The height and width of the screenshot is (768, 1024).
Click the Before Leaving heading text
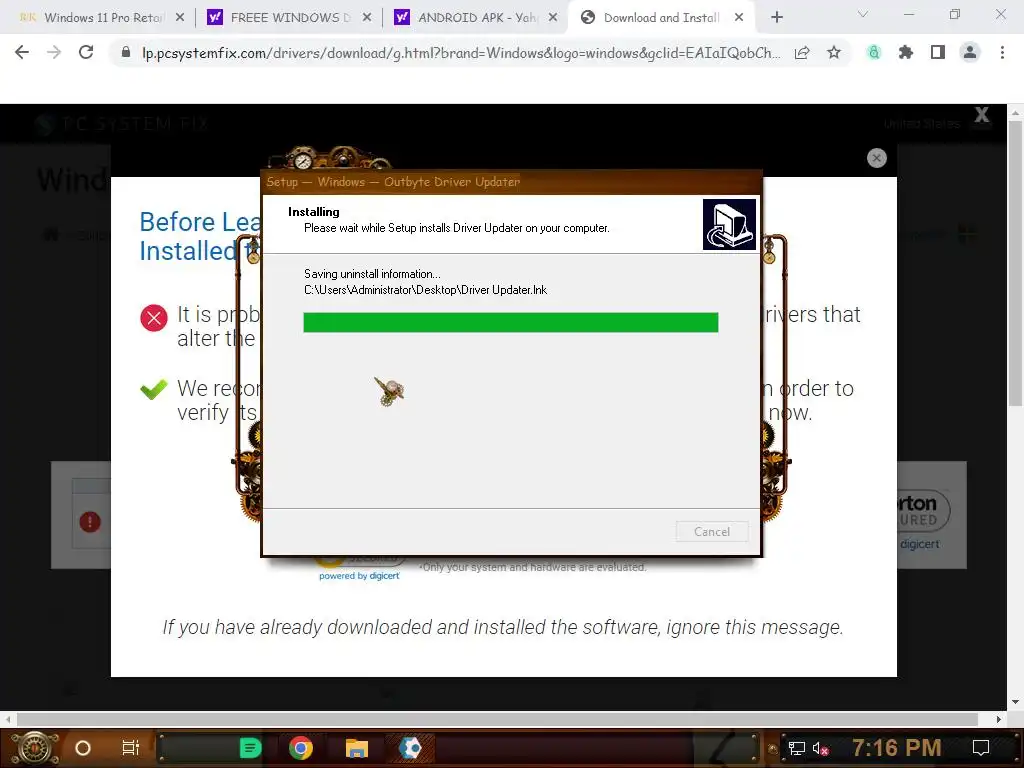pyautogui.click(x=200, y=236)
